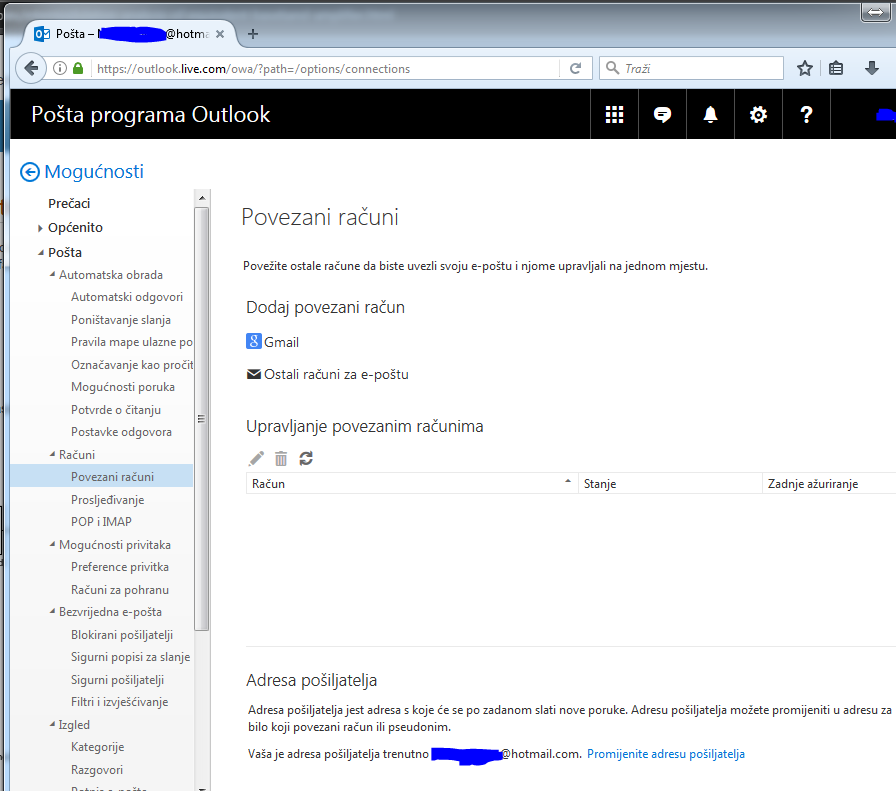Open Sigurni popisi za slanje
Viewport: 896px width, 791px height.
[130, 657]
